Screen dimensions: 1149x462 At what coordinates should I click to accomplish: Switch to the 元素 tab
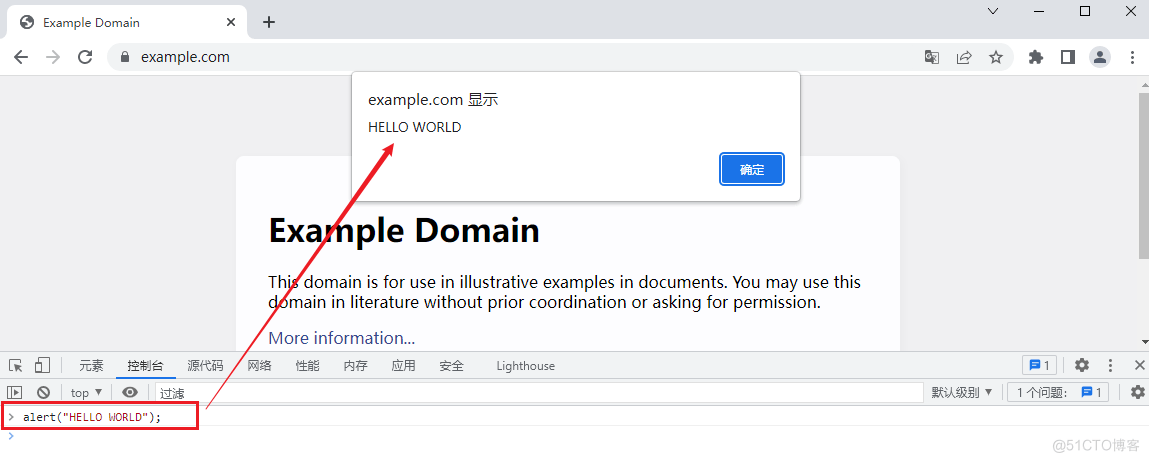92,366
